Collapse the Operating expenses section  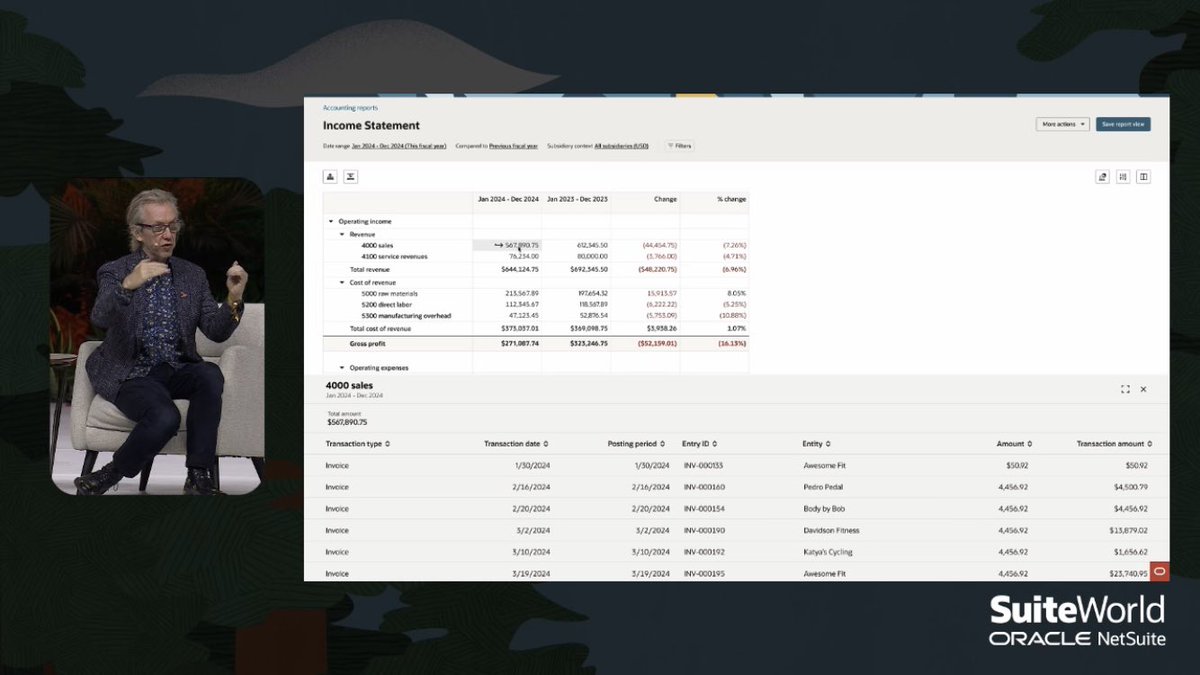[x=341, y=368]
